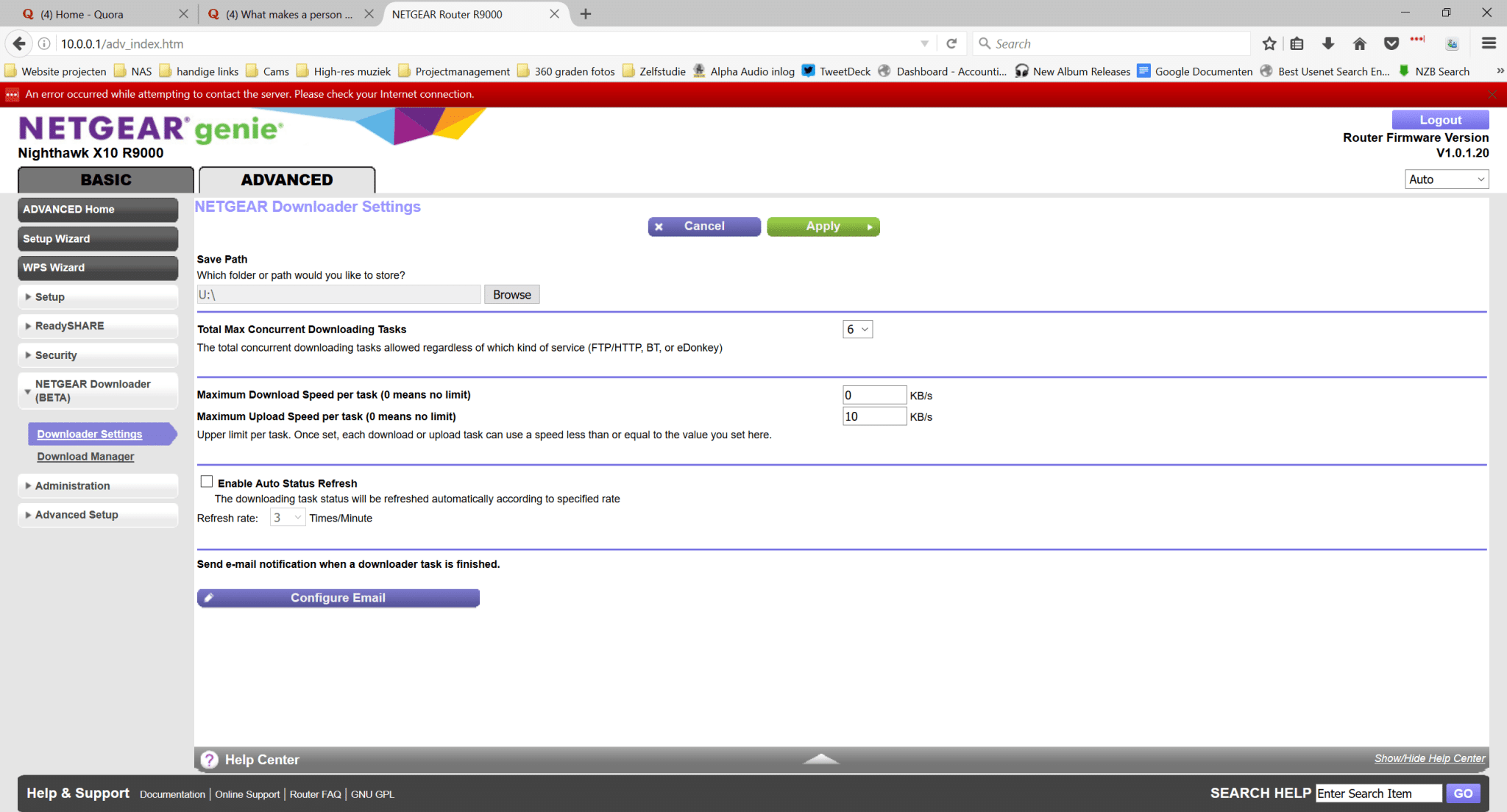Expand Help Center with the up arrow

click(821, 759)
